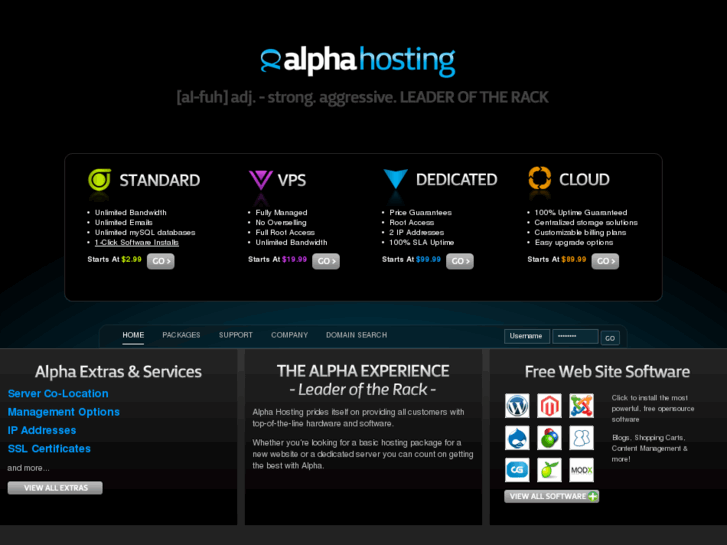
Task: Click the login GO button
Action: point(610,338)
